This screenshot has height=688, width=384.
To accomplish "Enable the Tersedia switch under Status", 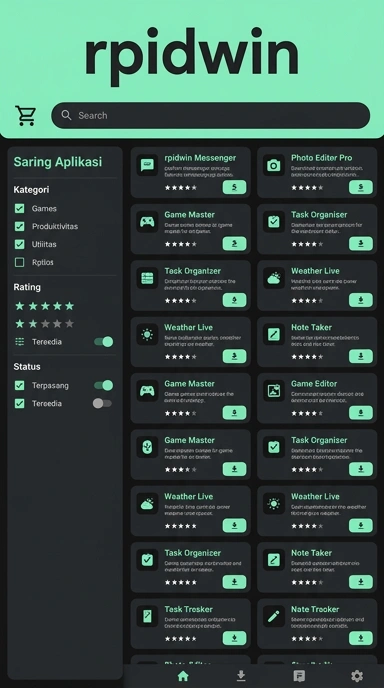I will 102,403.
